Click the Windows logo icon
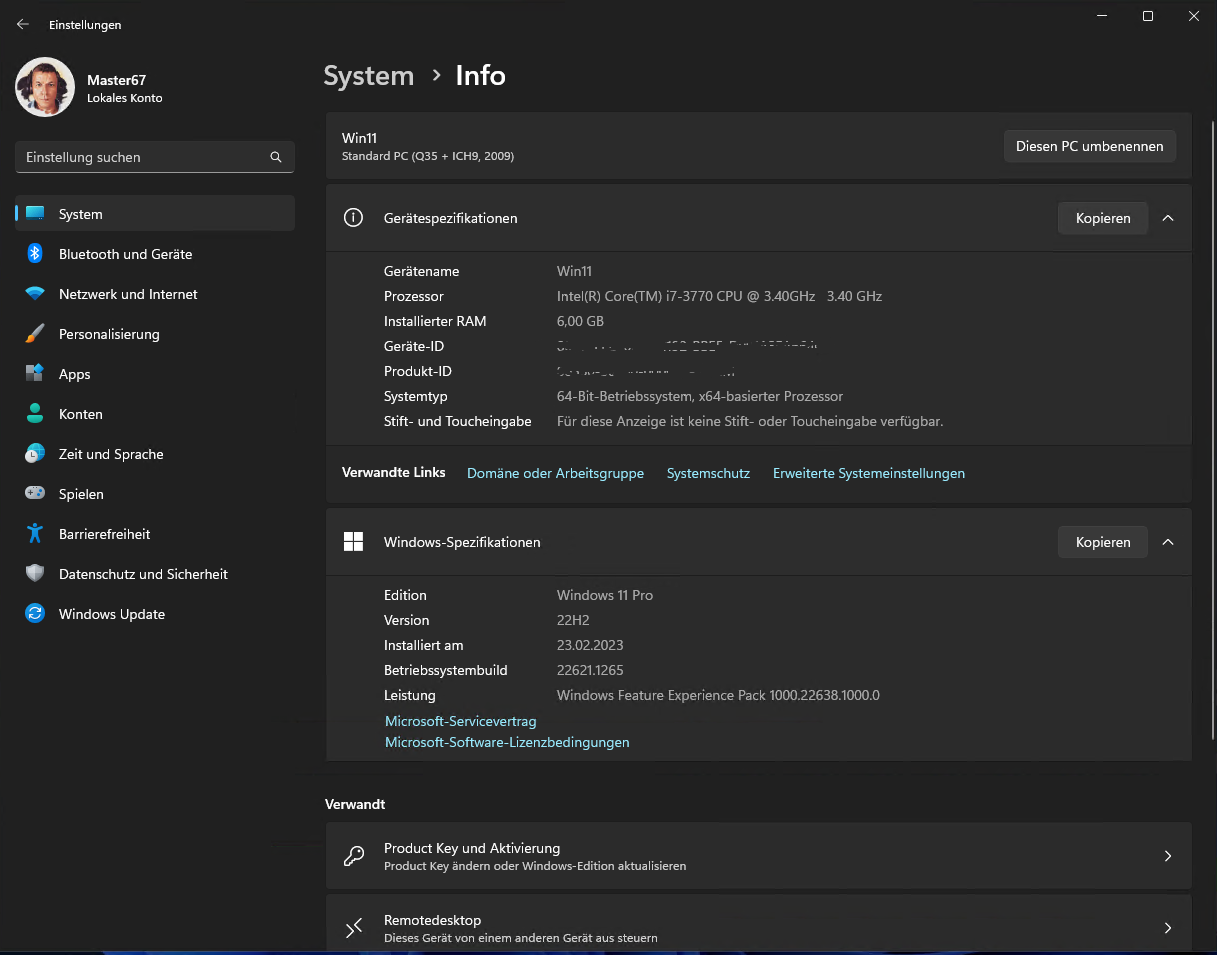Image resolution: width=1217 pixels, height=955 pixels. click(353, 542)
